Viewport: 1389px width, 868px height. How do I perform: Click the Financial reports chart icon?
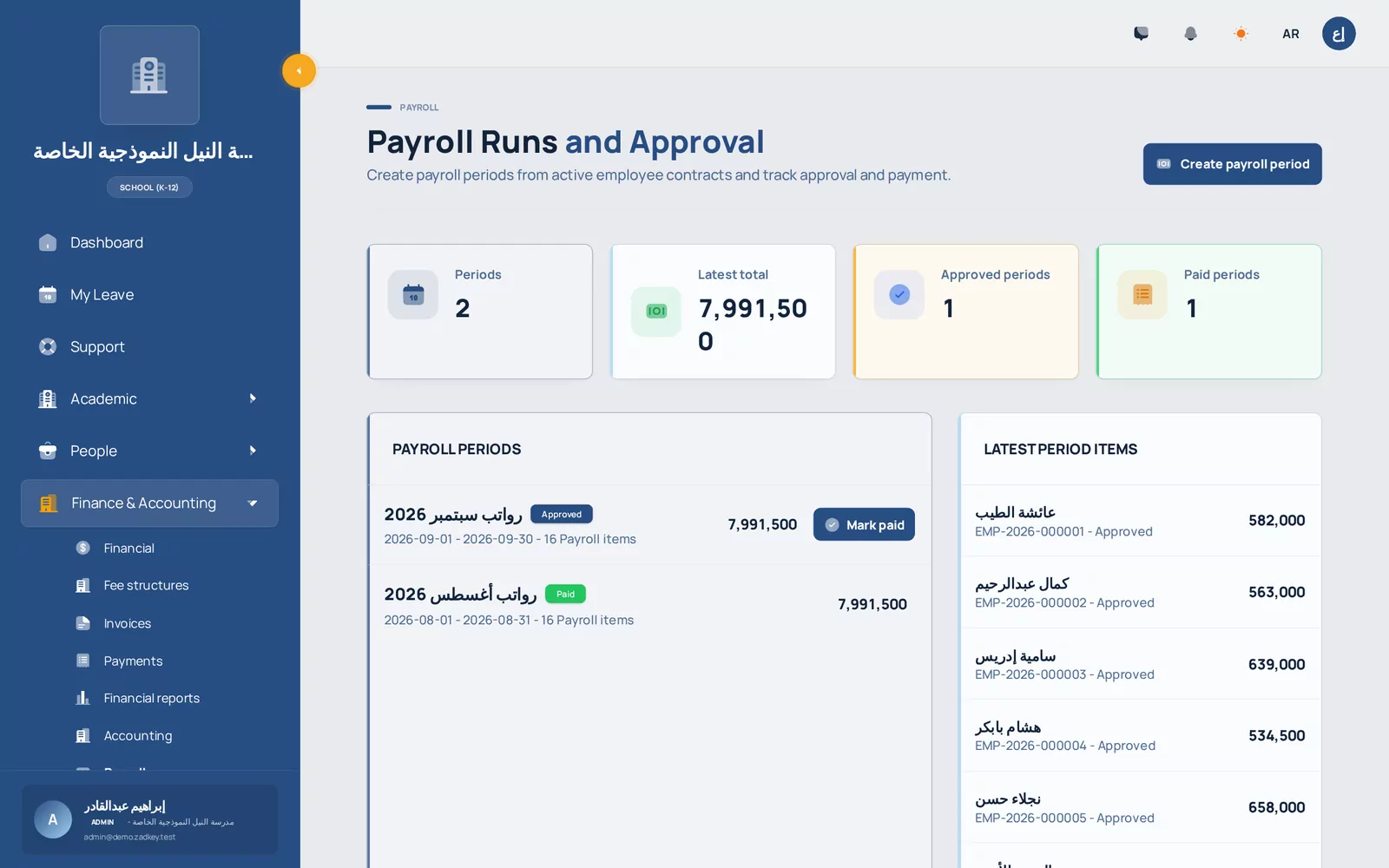(x=83, y=698)
